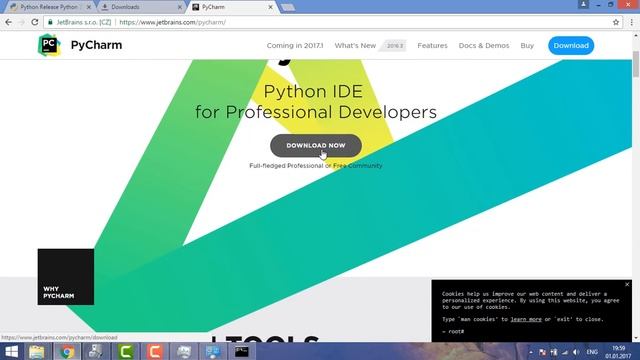
Task: Open the Chrome menu (three dots)
Action: coord(631,22)
